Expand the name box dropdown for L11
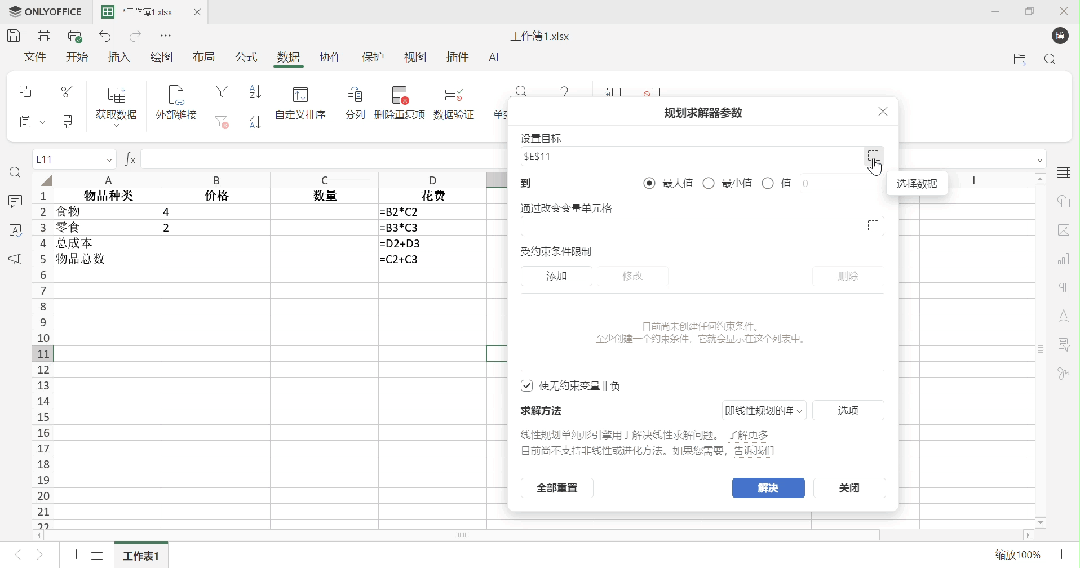1080x568 pixels. (109, 160)
